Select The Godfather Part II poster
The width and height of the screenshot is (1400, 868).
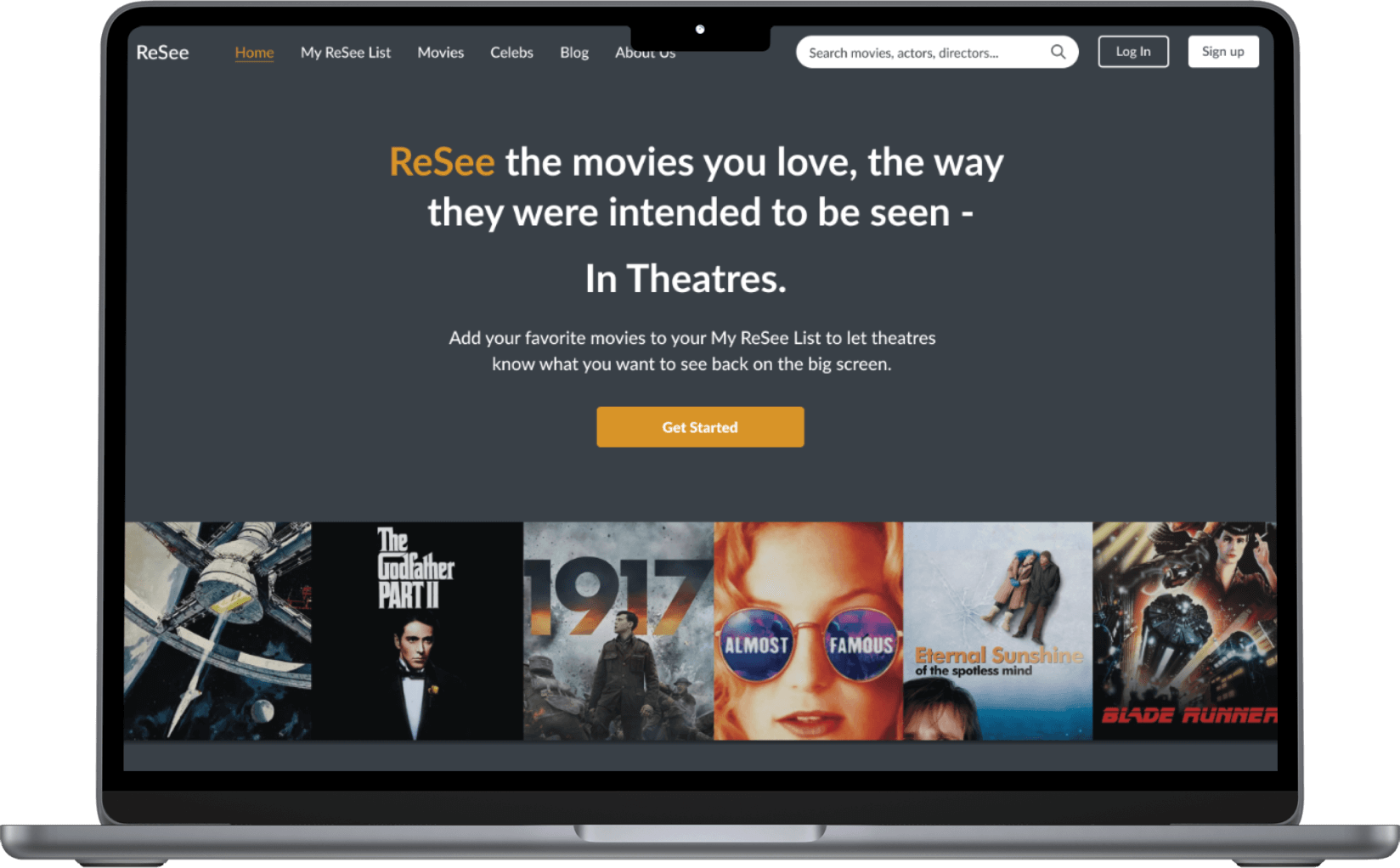pos(417,631)
